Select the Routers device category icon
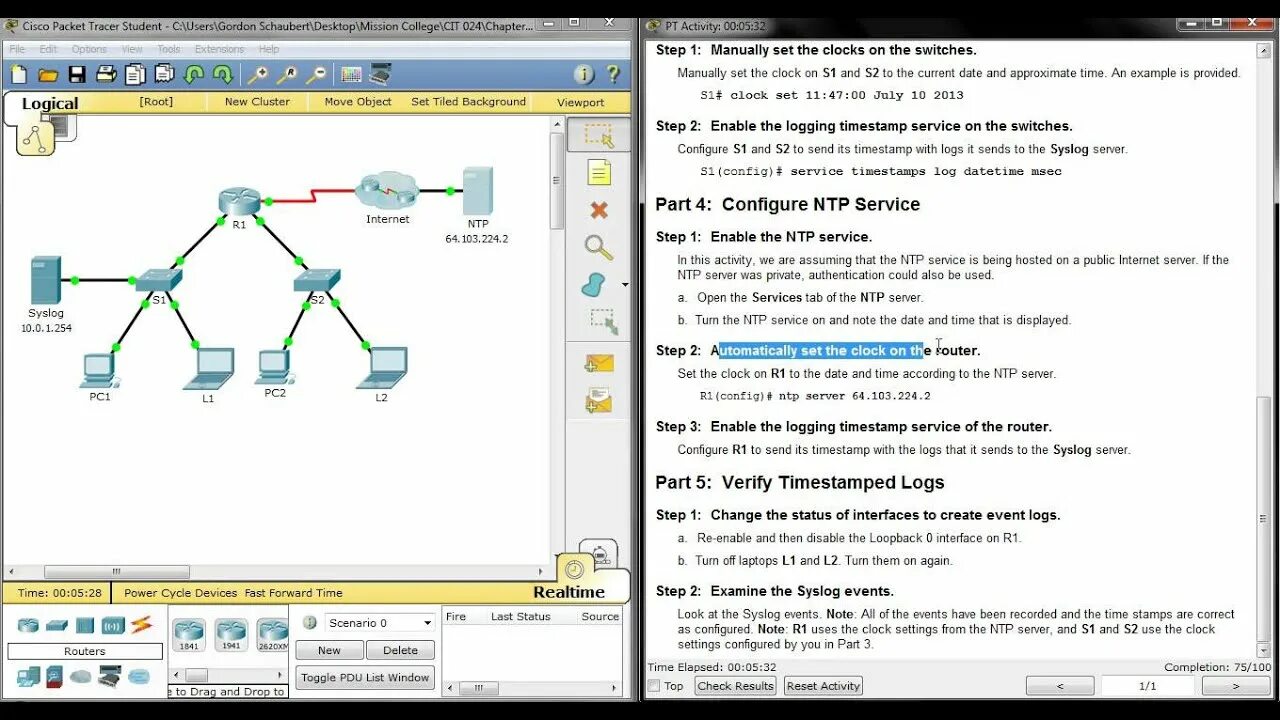Viewport: 1280px width, 720px height. pos(28,625)
